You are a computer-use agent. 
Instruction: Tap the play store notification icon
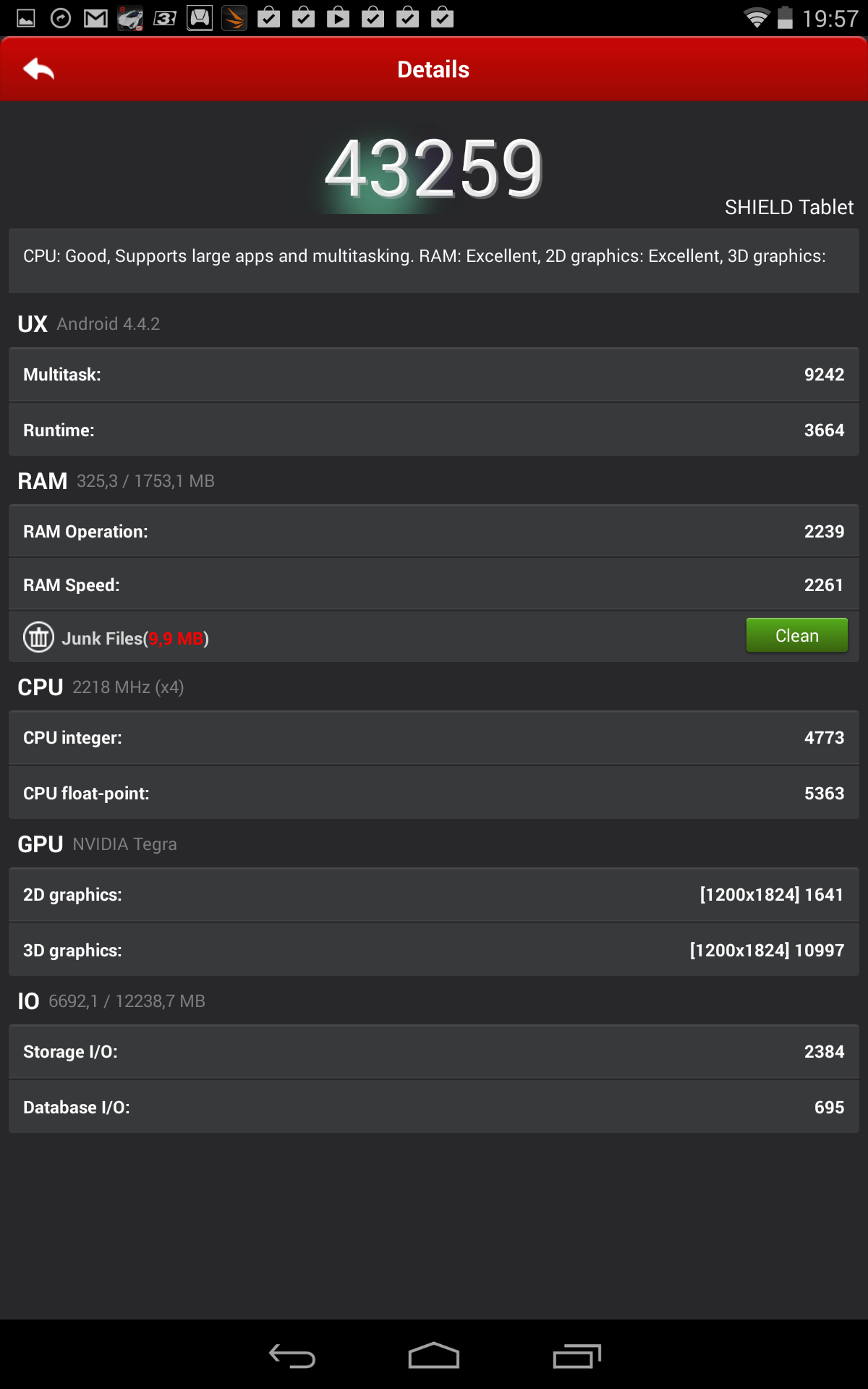(338, 18)
